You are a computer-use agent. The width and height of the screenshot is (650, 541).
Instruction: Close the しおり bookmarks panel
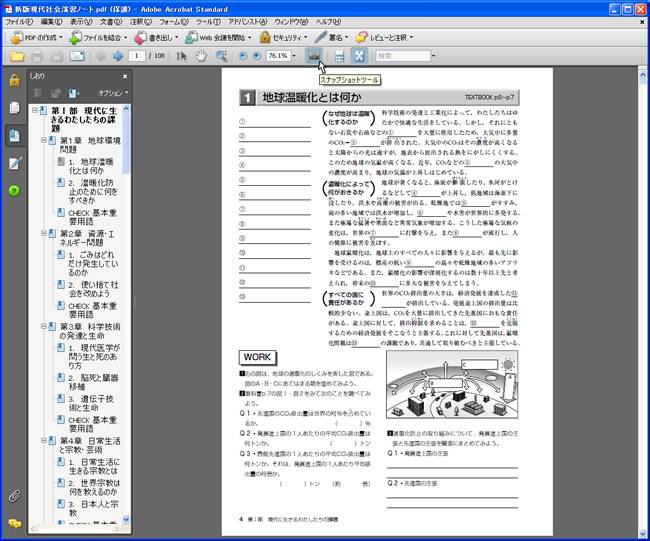(x=125, y=76)
